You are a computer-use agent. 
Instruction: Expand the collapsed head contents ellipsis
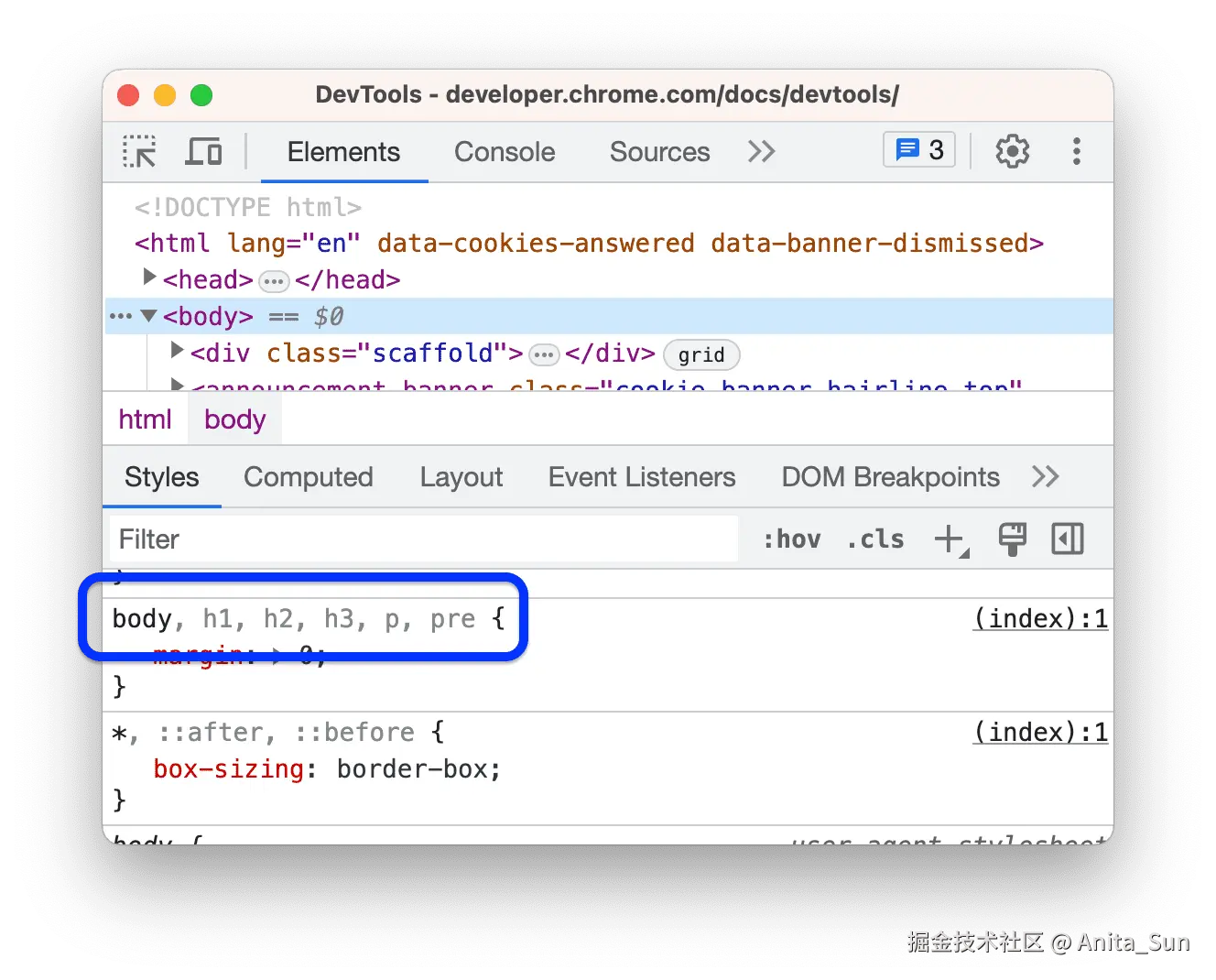(274, 281)
